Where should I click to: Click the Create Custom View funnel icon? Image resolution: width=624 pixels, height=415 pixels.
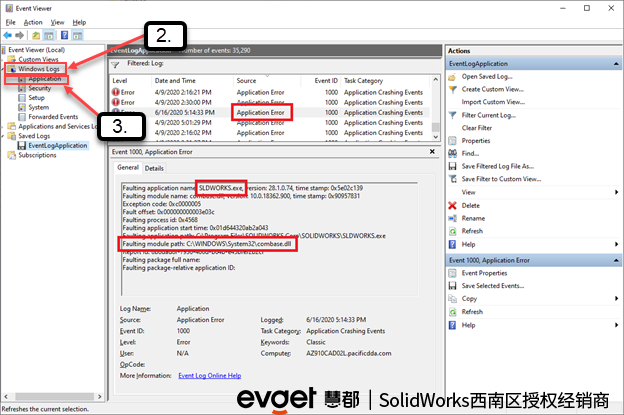click(452, 90)
